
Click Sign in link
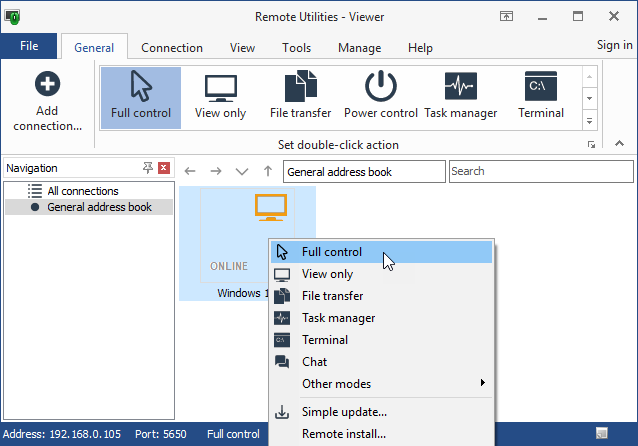(x=613, y=45)
